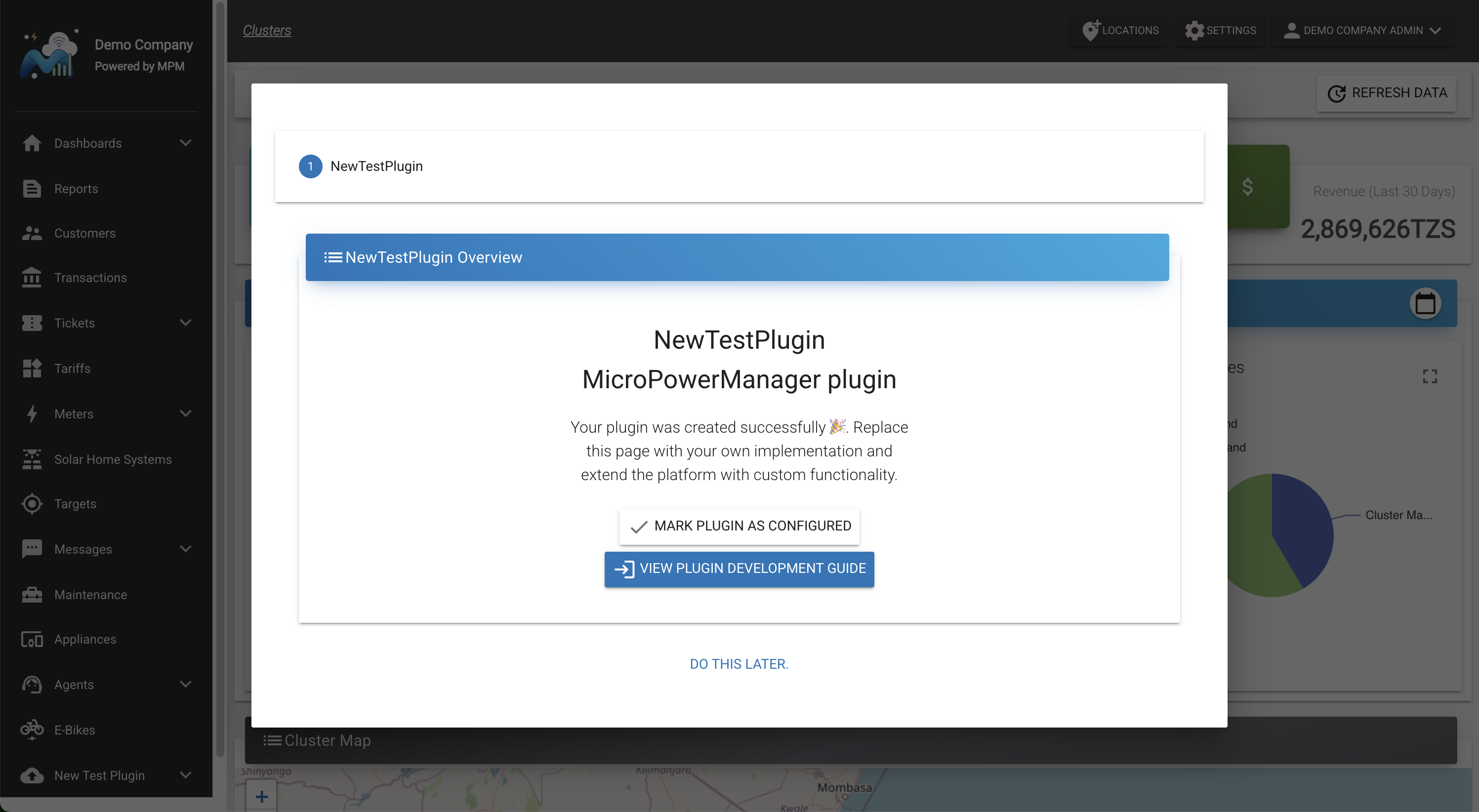The height and width of the screenshot is (812, 1479).
Task: Open the Demo Company Admin dropdown
Action: click(1362, 31)
